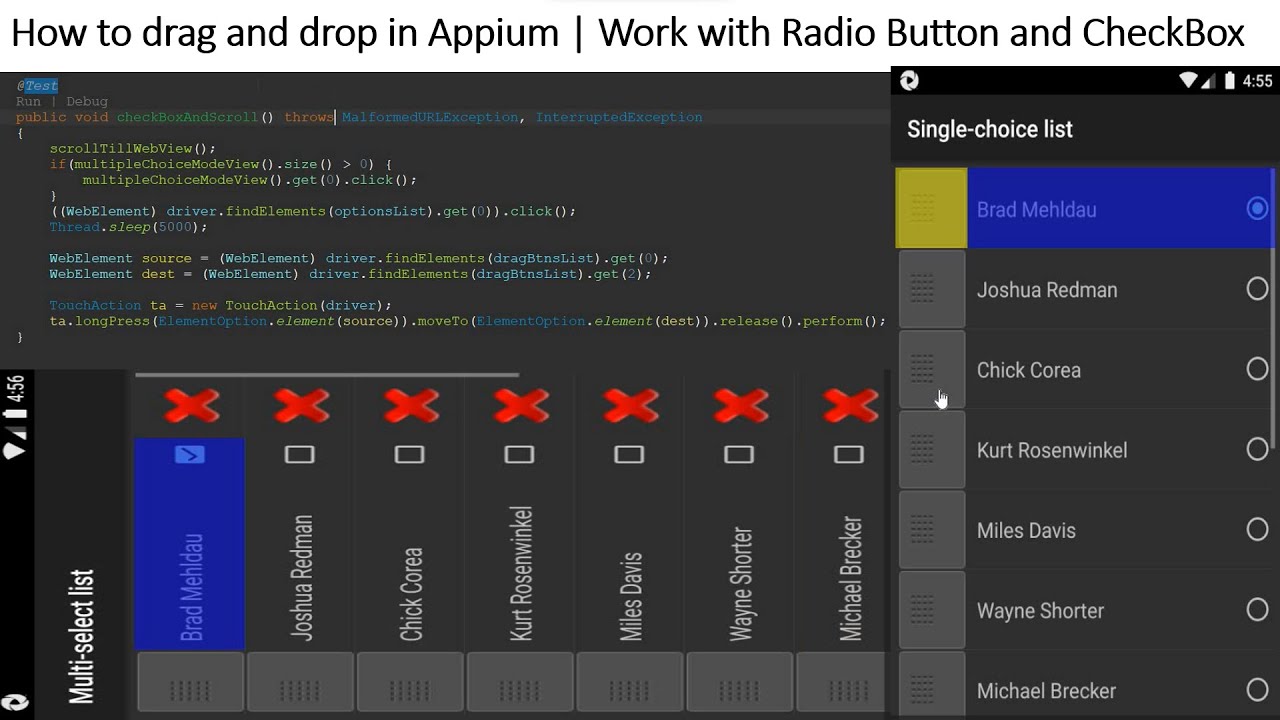Click red X above Brad Mehldau in multi-select list
1280x720 pixels.
coord(191,406)
